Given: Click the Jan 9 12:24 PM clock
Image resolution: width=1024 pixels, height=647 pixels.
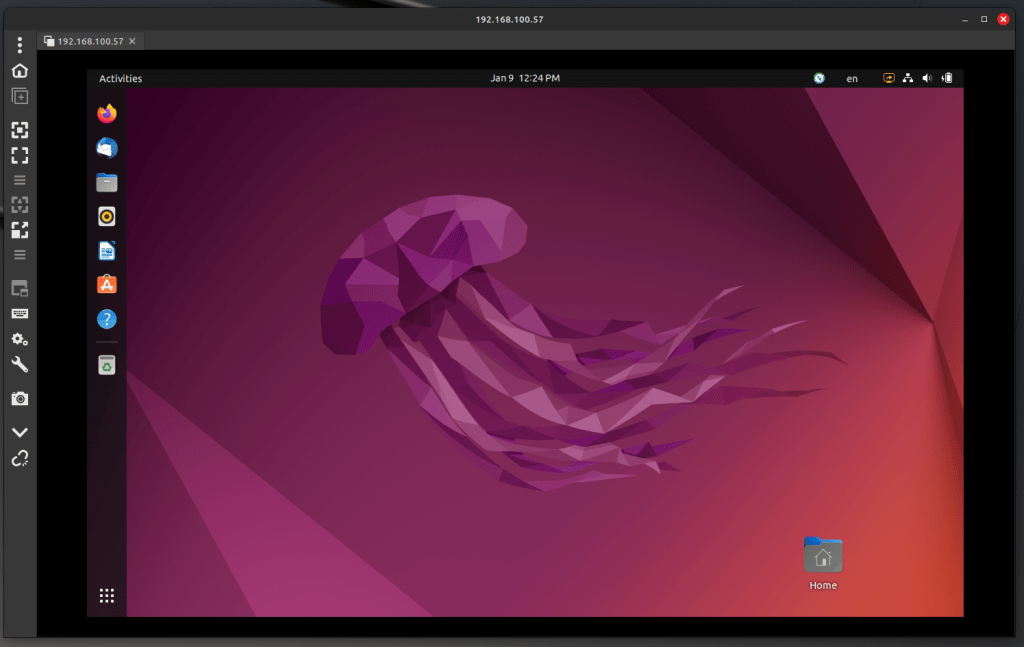Looking at the screenshot, I should tap(524, 78).
